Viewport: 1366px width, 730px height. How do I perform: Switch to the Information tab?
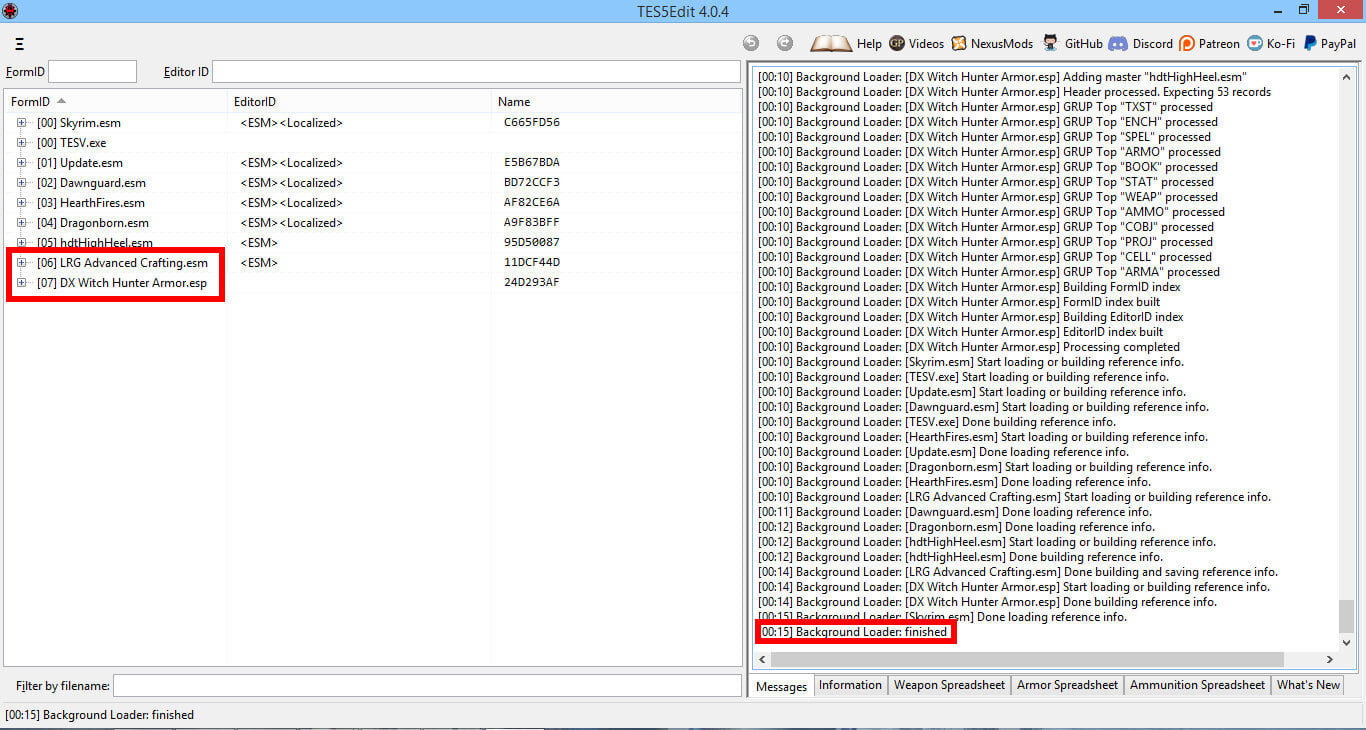pos(850,685)
